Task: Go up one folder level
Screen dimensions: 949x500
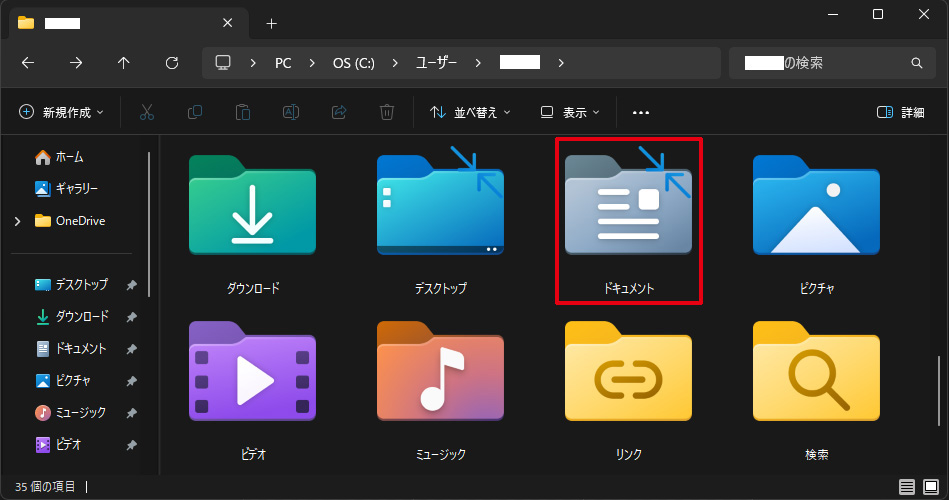Action: point(123,62)
